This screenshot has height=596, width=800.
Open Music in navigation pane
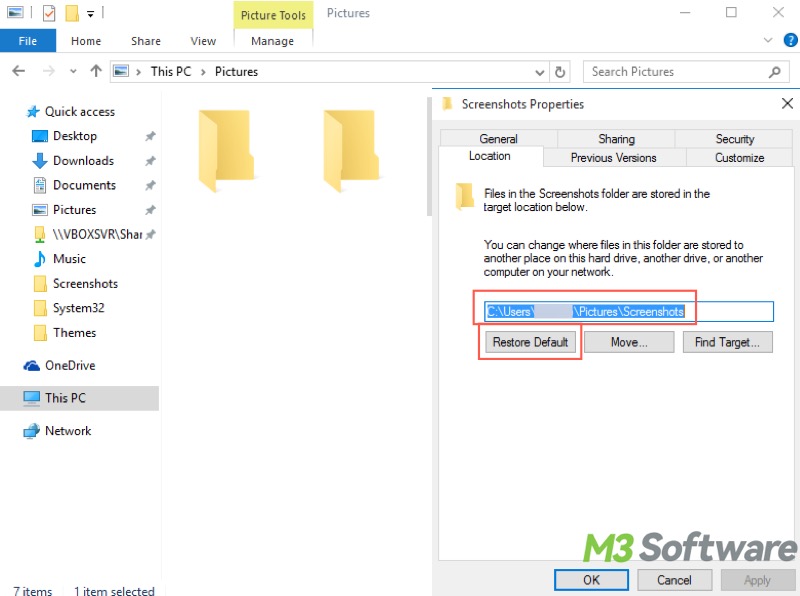pyautogui.click(x=69, y=259)
